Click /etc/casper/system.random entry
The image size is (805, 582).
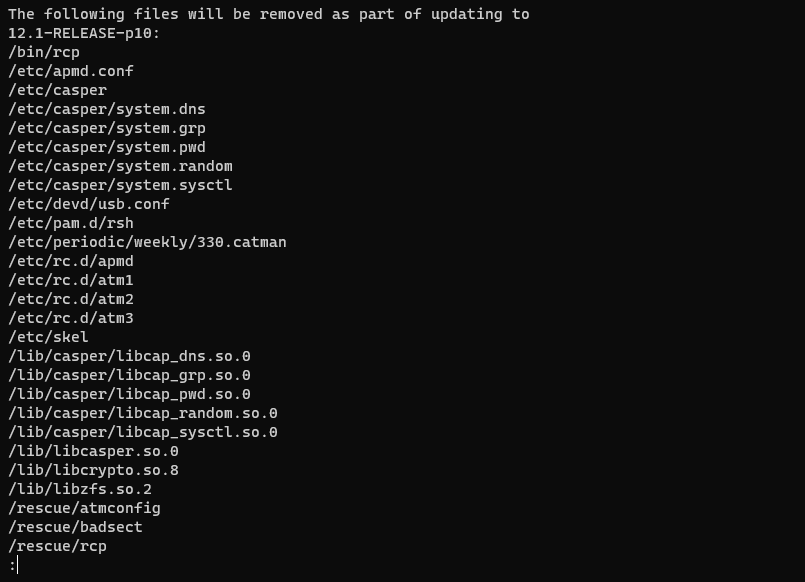coord(120,166)
